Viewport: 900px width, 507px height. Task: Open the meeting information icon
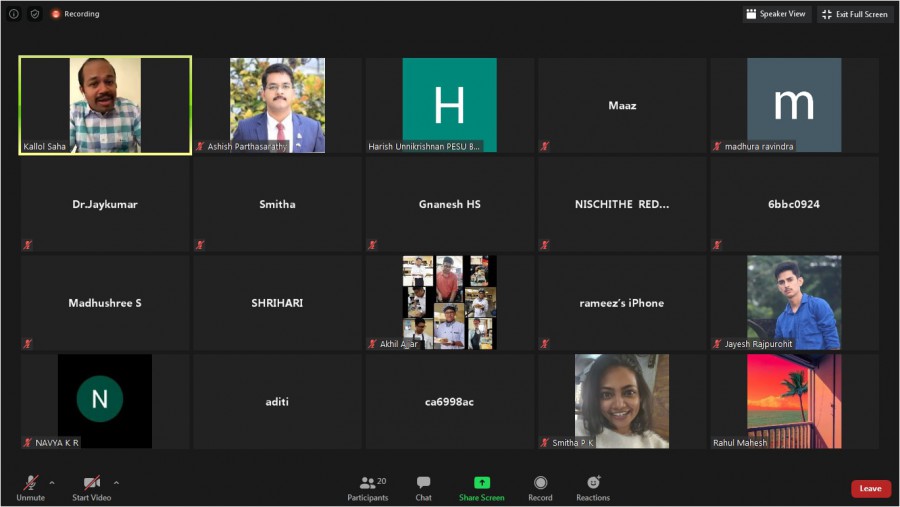14,14
